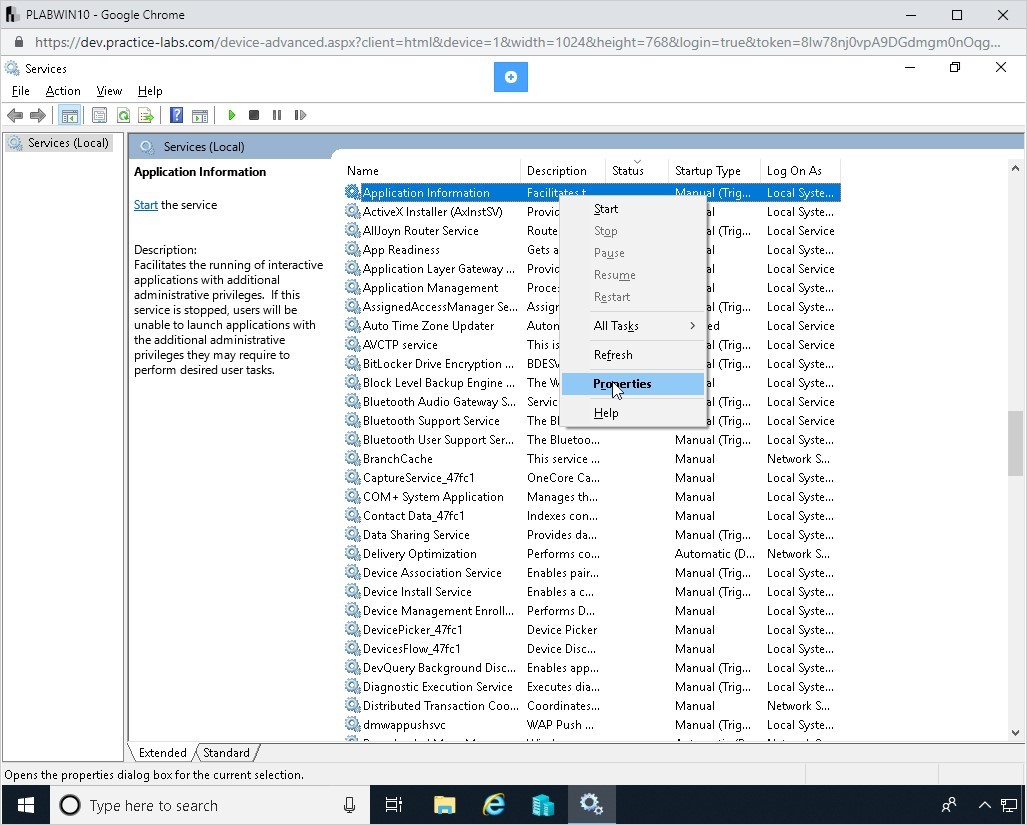Open the File menu

[20, 91]
